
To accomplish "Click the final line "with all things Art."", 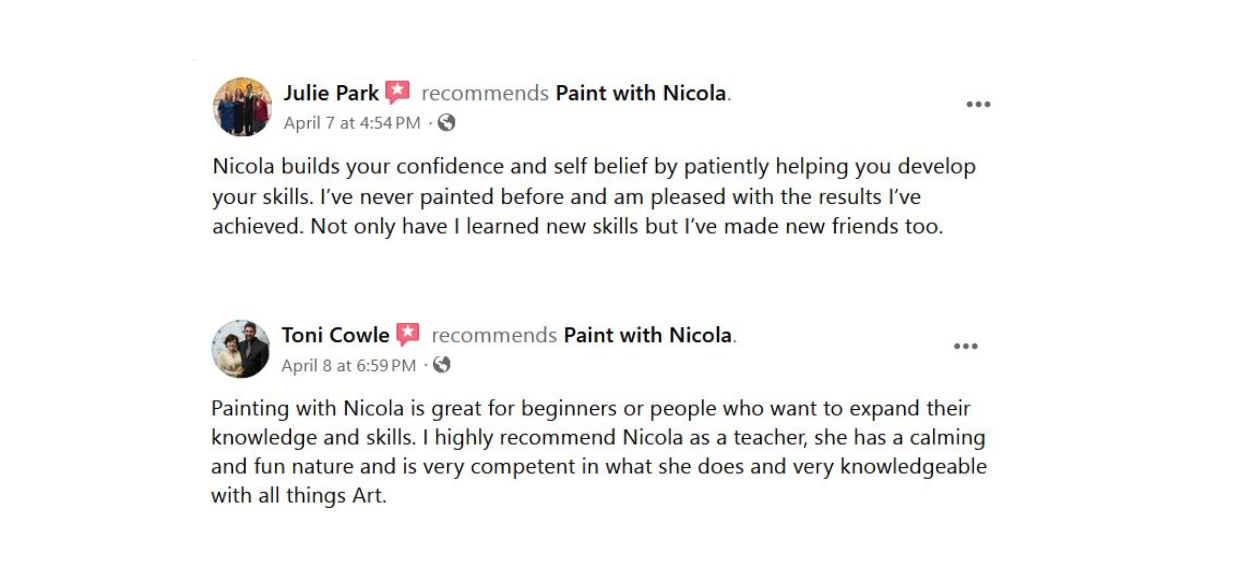I will 298,496.
